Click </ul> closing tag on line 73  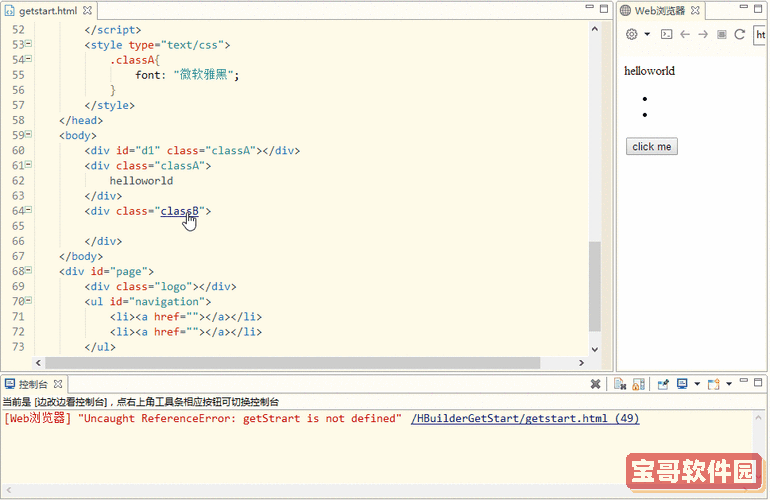(x=100, y=347)
